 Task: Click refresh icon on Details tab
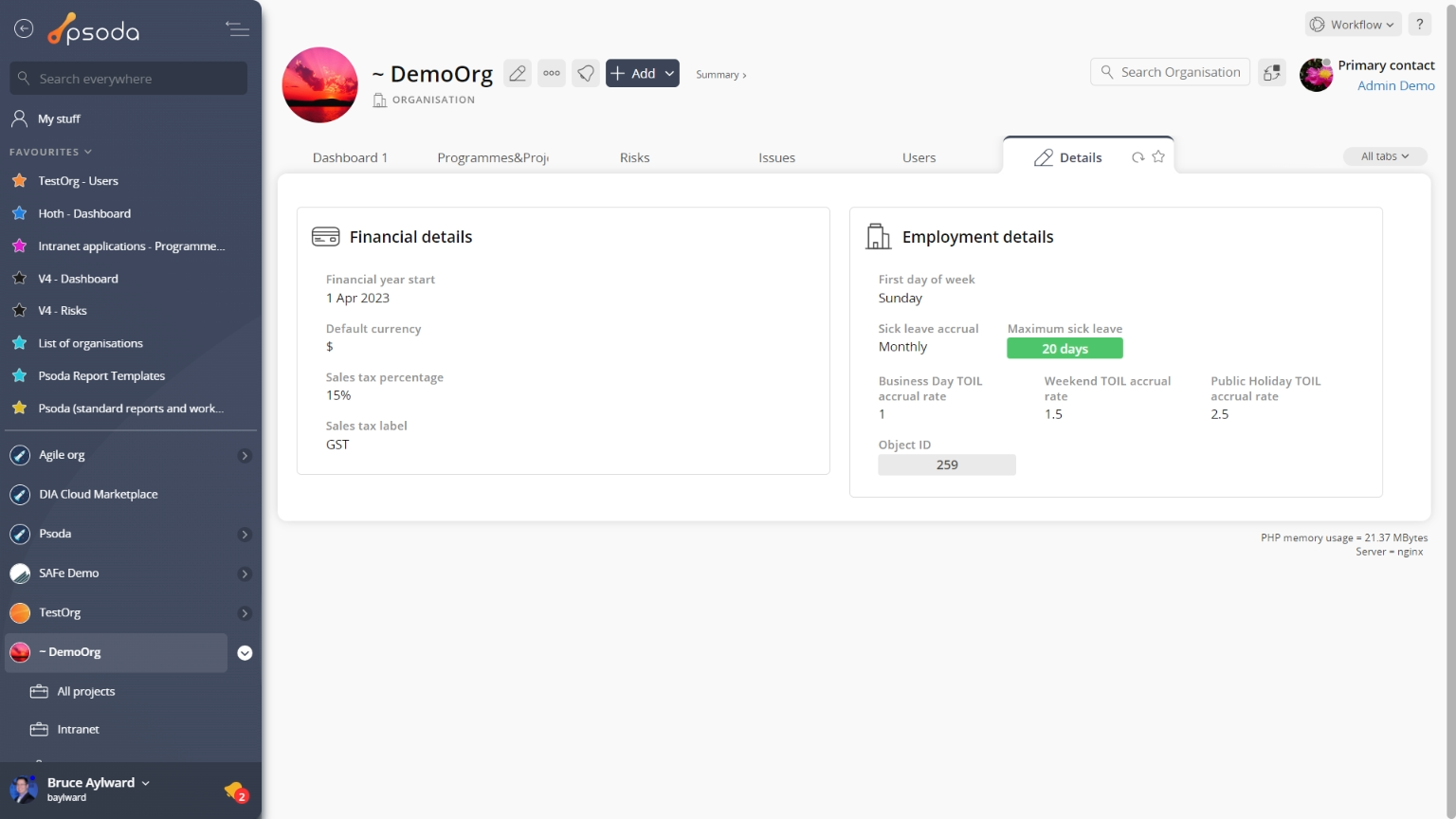point(1137,157)
